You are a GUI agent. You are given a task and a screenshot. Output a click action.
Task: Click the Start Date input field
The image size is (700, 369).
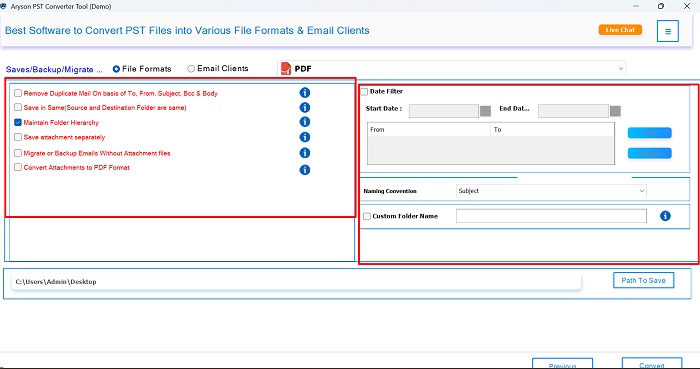pos(444,111)
